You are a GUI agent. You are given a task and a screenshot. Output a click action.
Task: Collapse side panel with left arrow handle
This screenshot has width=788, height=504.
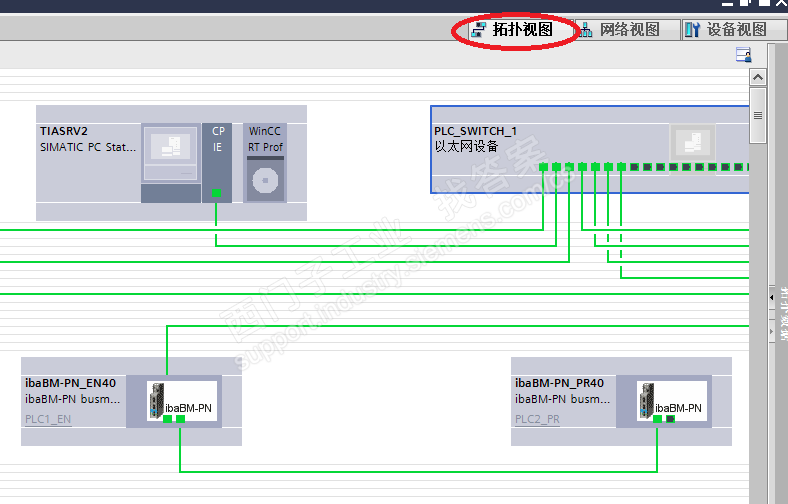coord(772,297)
